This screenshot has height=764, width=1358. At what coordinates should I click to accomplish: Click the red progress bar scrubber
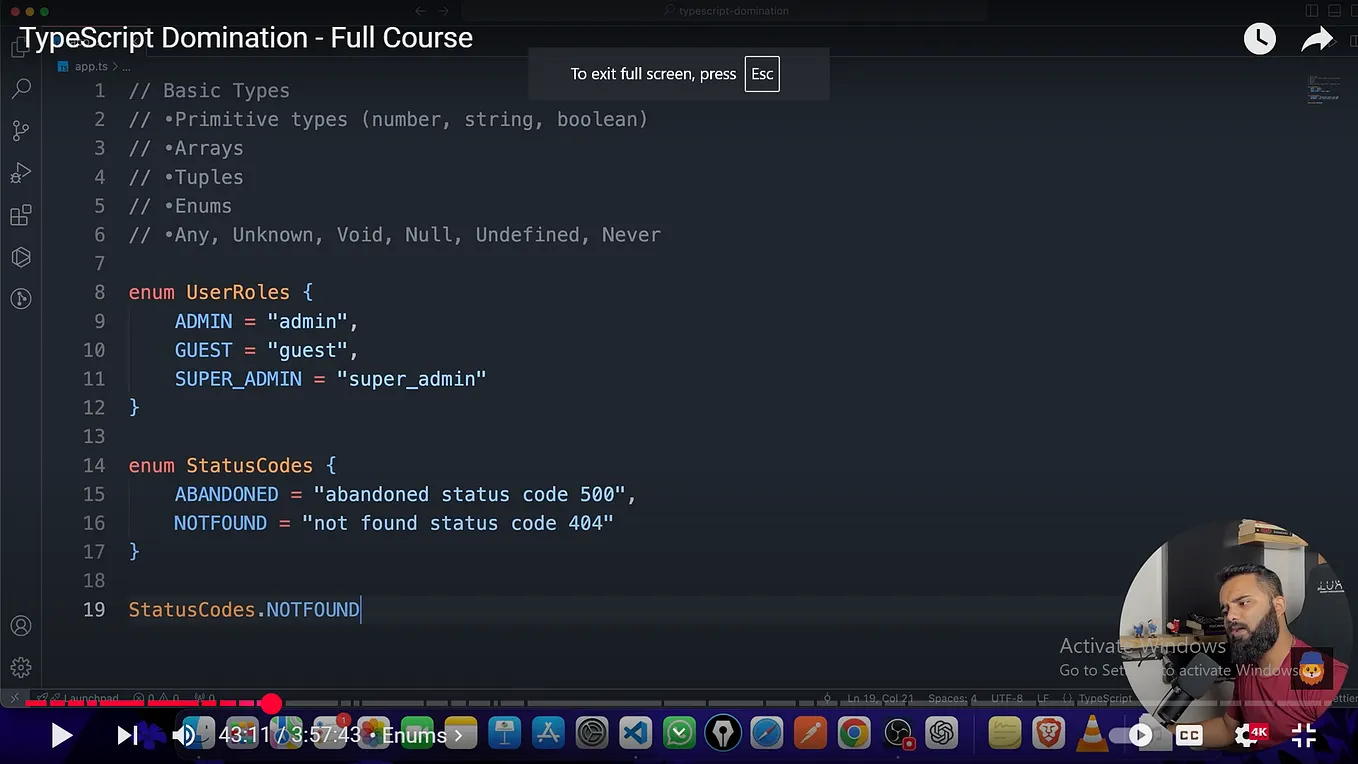click(271, 704)
